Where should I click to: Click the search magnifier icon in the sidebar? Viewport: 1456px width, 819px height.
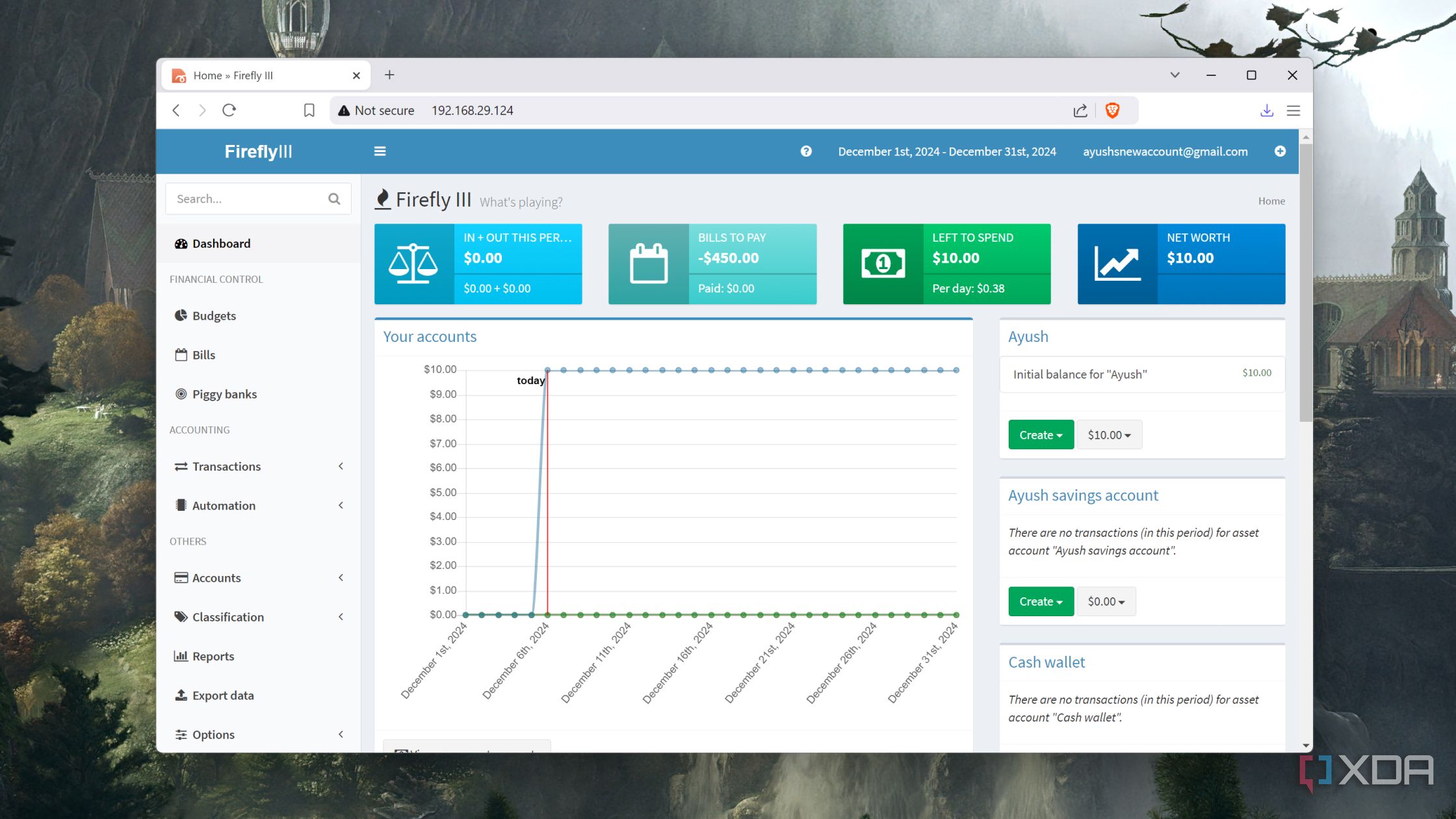tap(334, 199)
